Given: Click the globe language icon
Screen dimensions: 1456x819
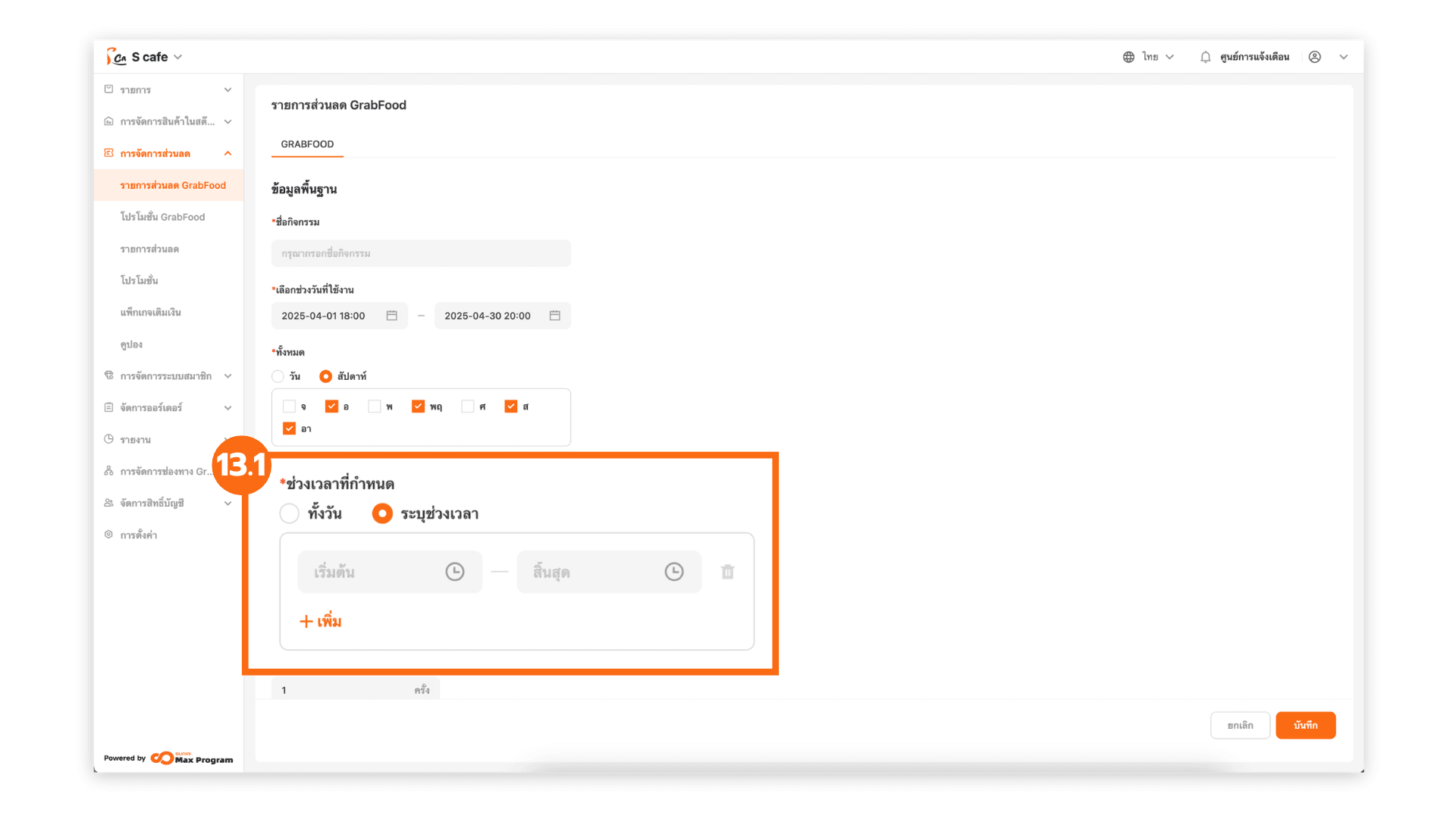Looking at the screenshot, I should [1128, 57].
